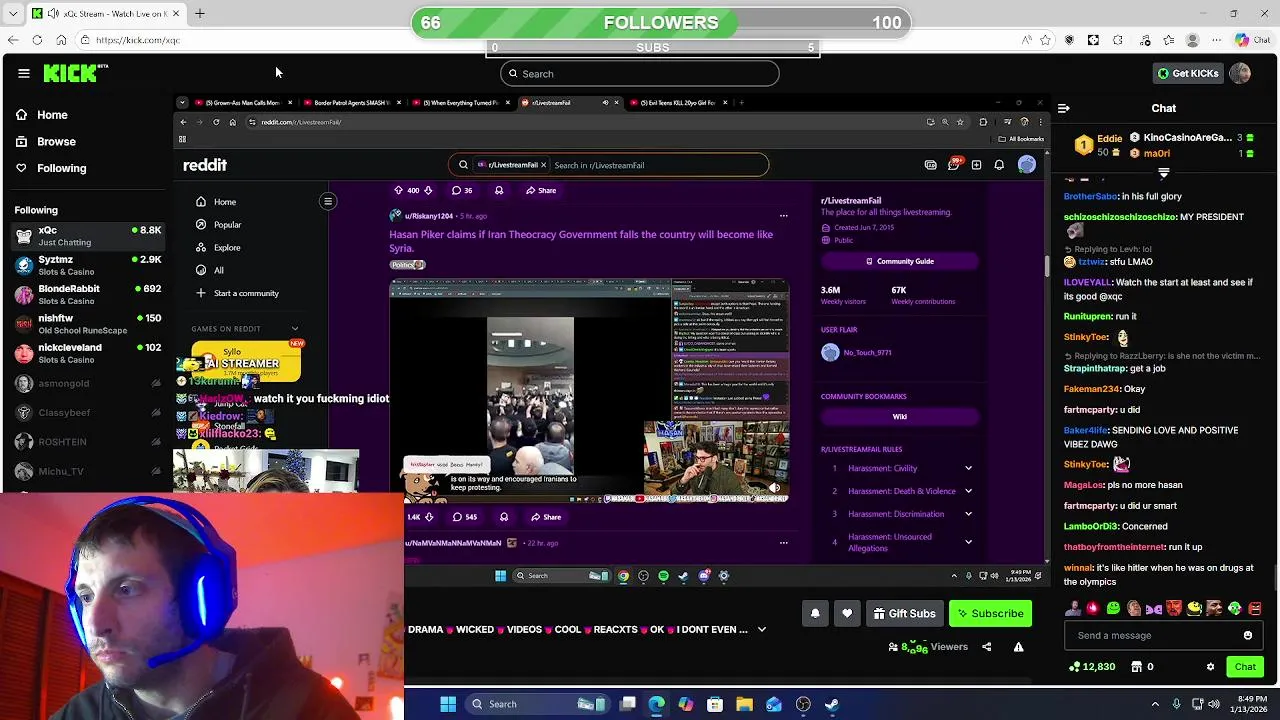The height and width of the screenshot is (720, 1280).
Task: Click Task View icon on taskbar
Action: [627, 704]
